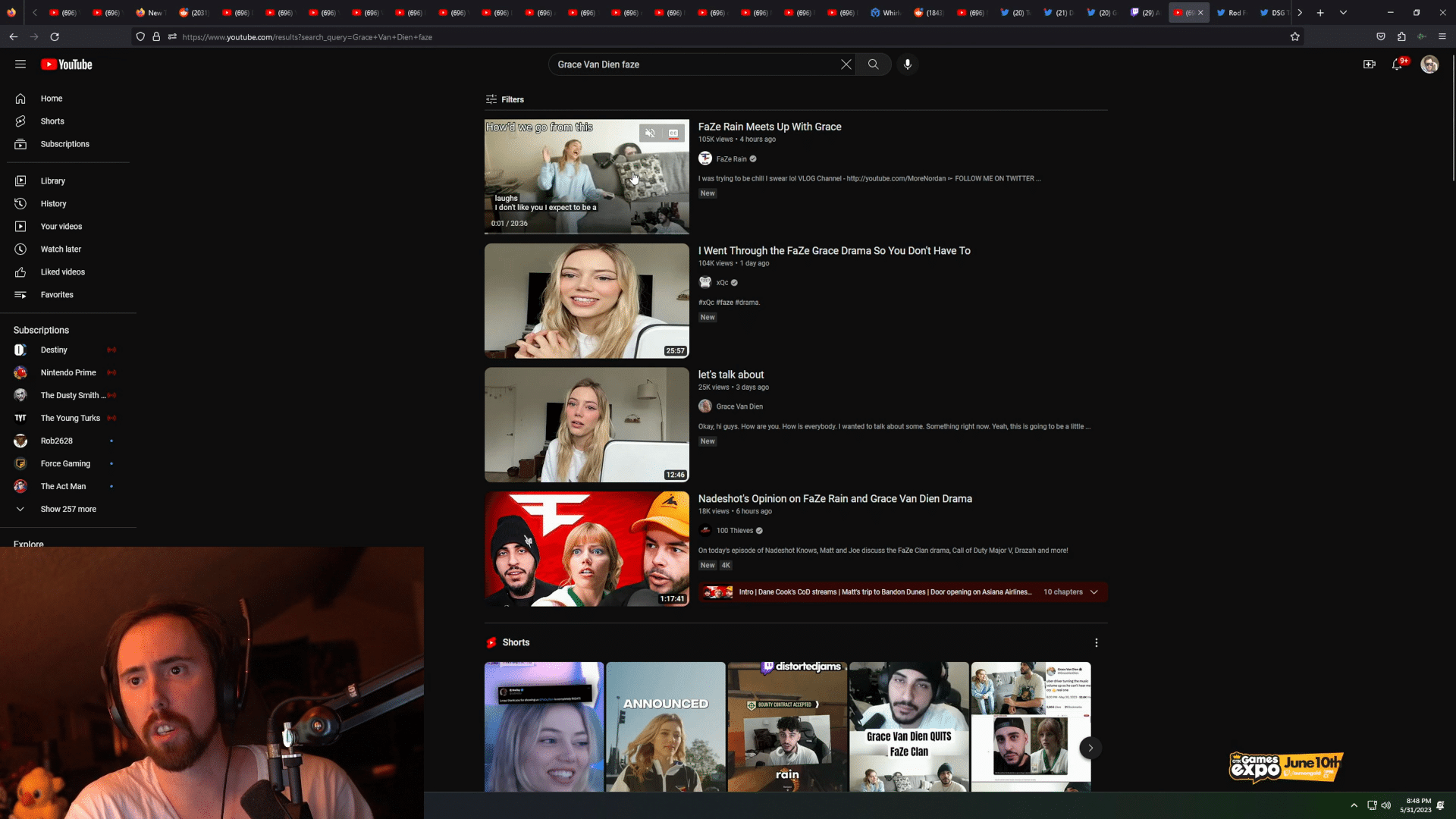Open Firefox application menu

(1442, 36)
